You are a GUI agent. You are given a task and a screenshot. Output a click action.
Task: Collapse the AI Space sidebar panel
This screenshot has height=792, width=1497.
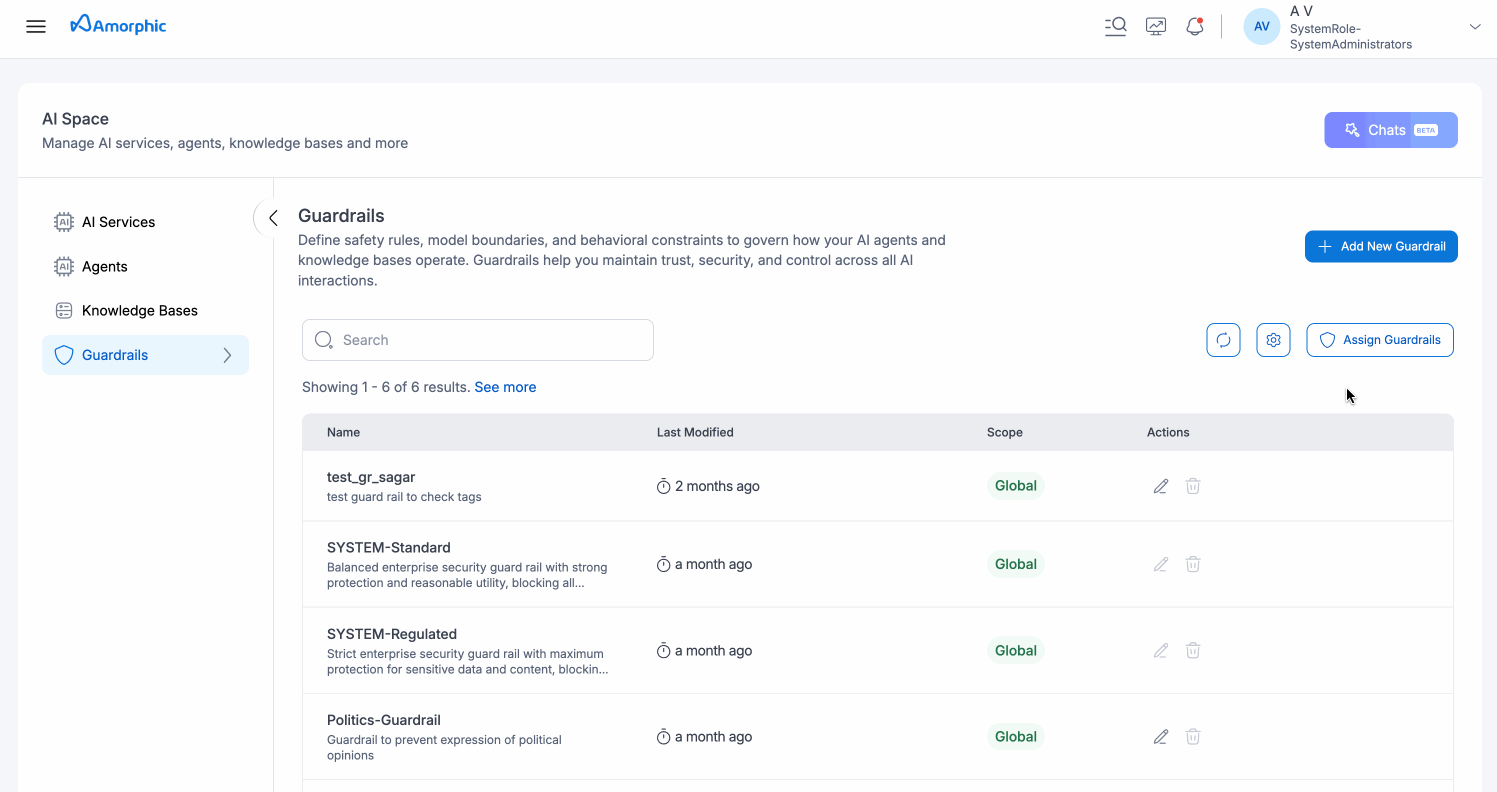click(x=272, y=218)
